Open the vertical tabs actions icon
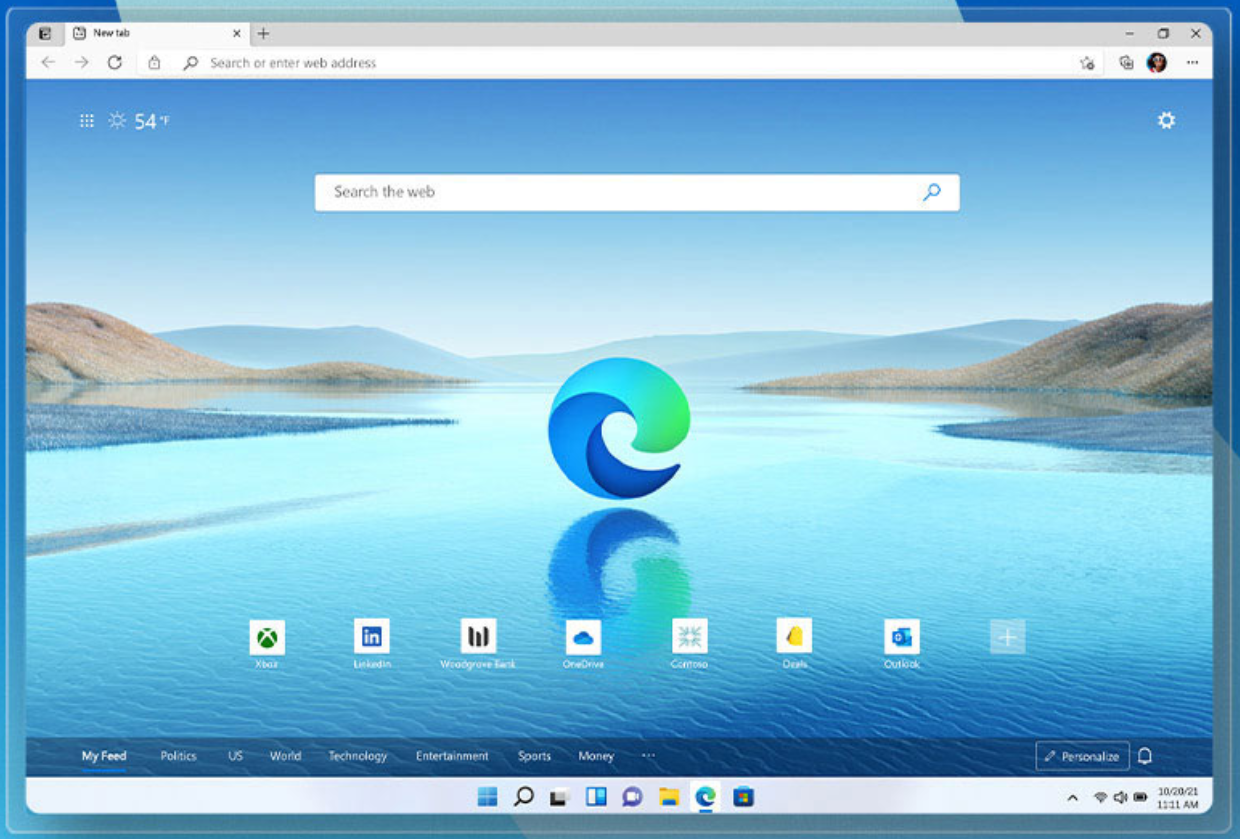 45,33
